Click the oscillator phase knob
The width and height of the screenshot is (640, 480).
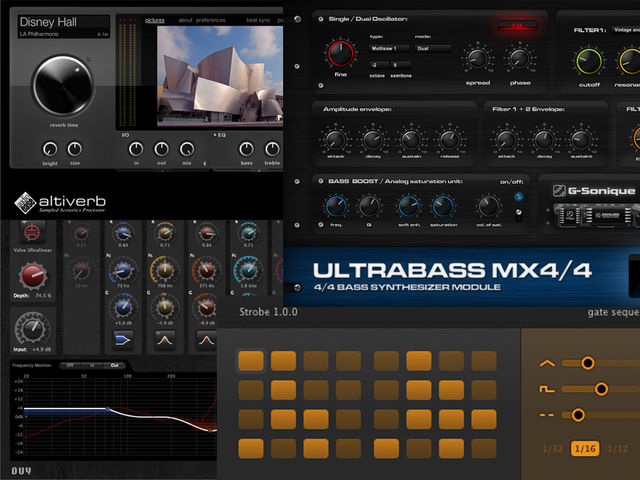[520, 59]
